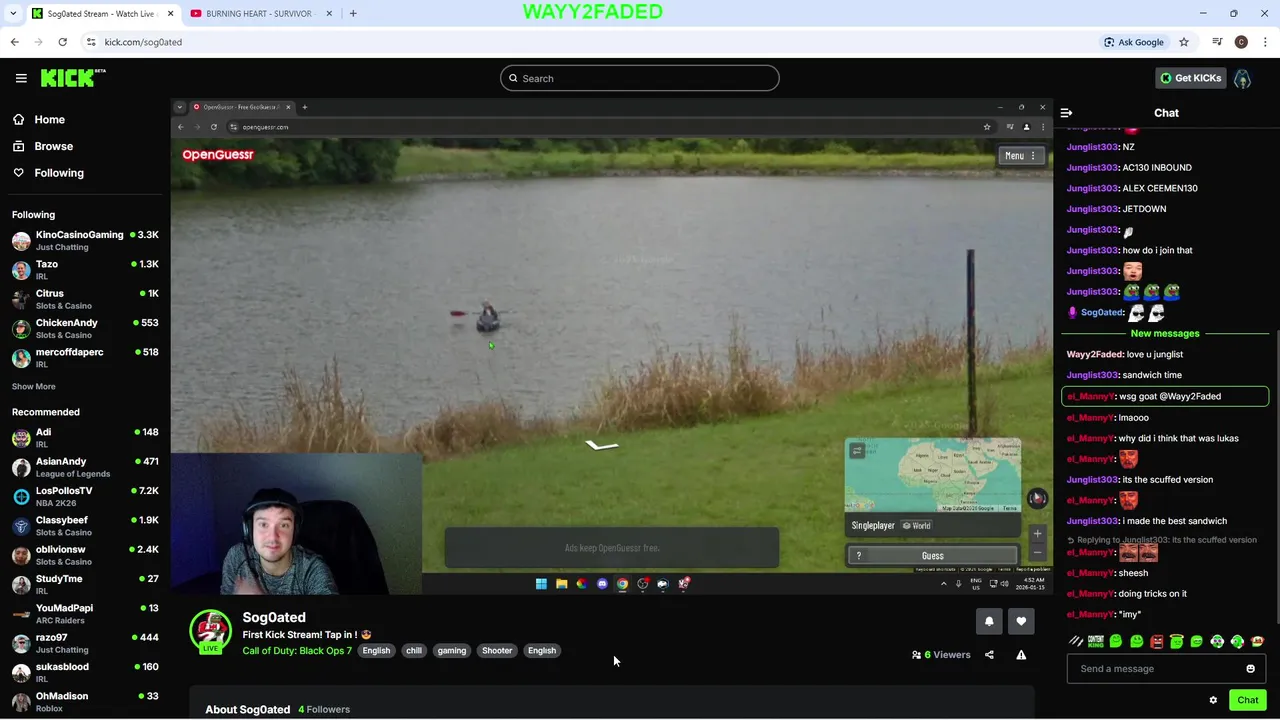Toggle notification bell for Sog0ated

click(989, 621)
